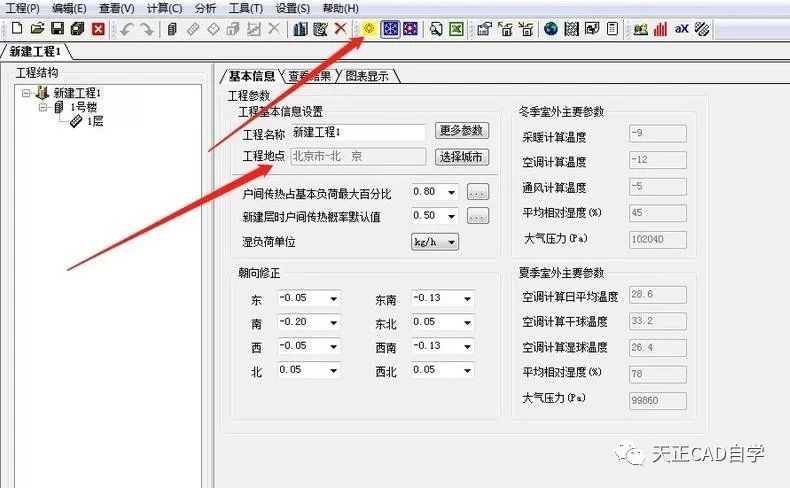The width and height of the screenshot is (790, 488).
Task: Open the 东南 orientation correction dropdown
Action: 468,299
